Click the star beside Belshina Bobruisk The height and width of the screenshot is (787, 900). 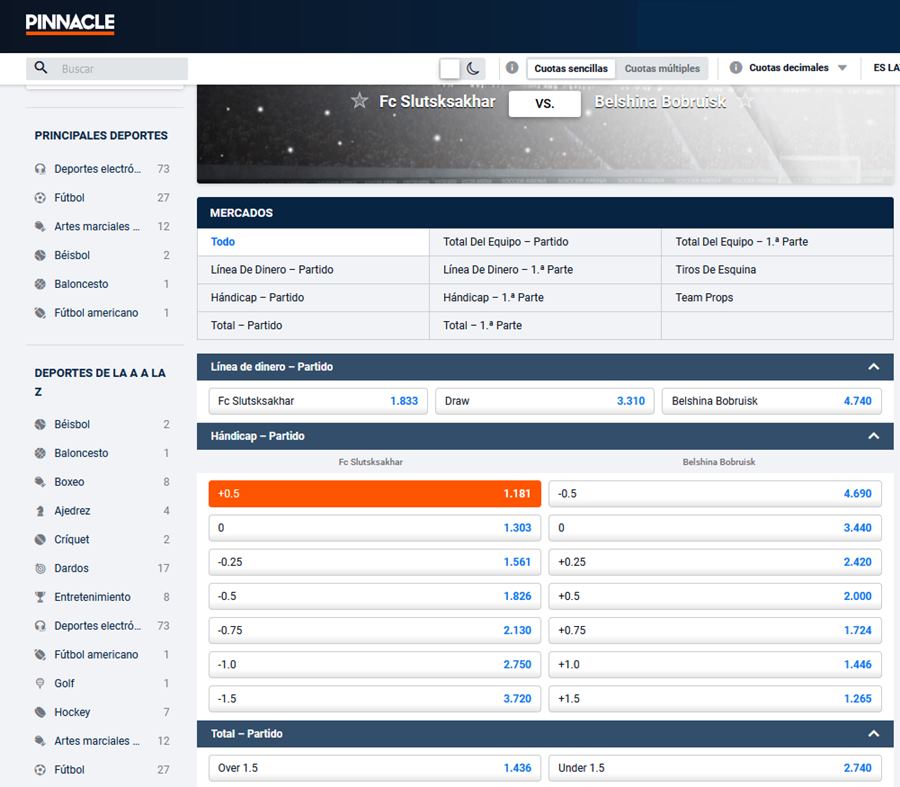coord(744,101)
